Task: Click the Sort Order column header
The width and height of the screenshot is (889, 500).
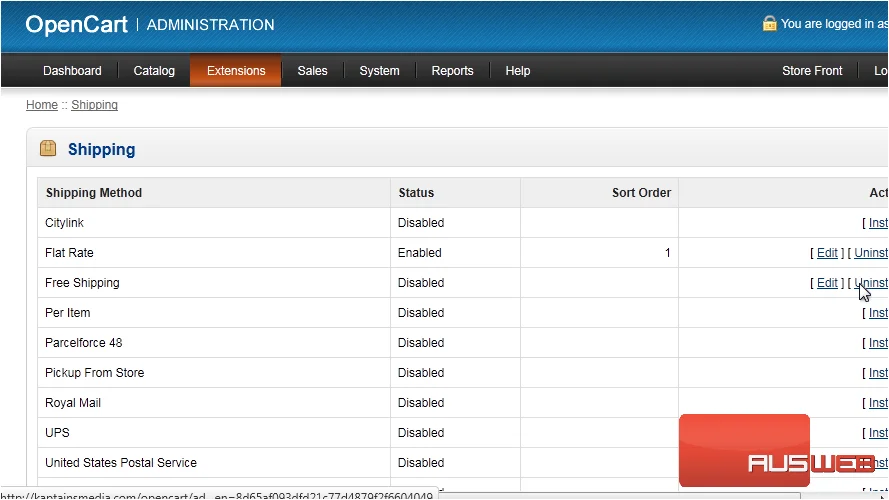Action: click(641, 193)
